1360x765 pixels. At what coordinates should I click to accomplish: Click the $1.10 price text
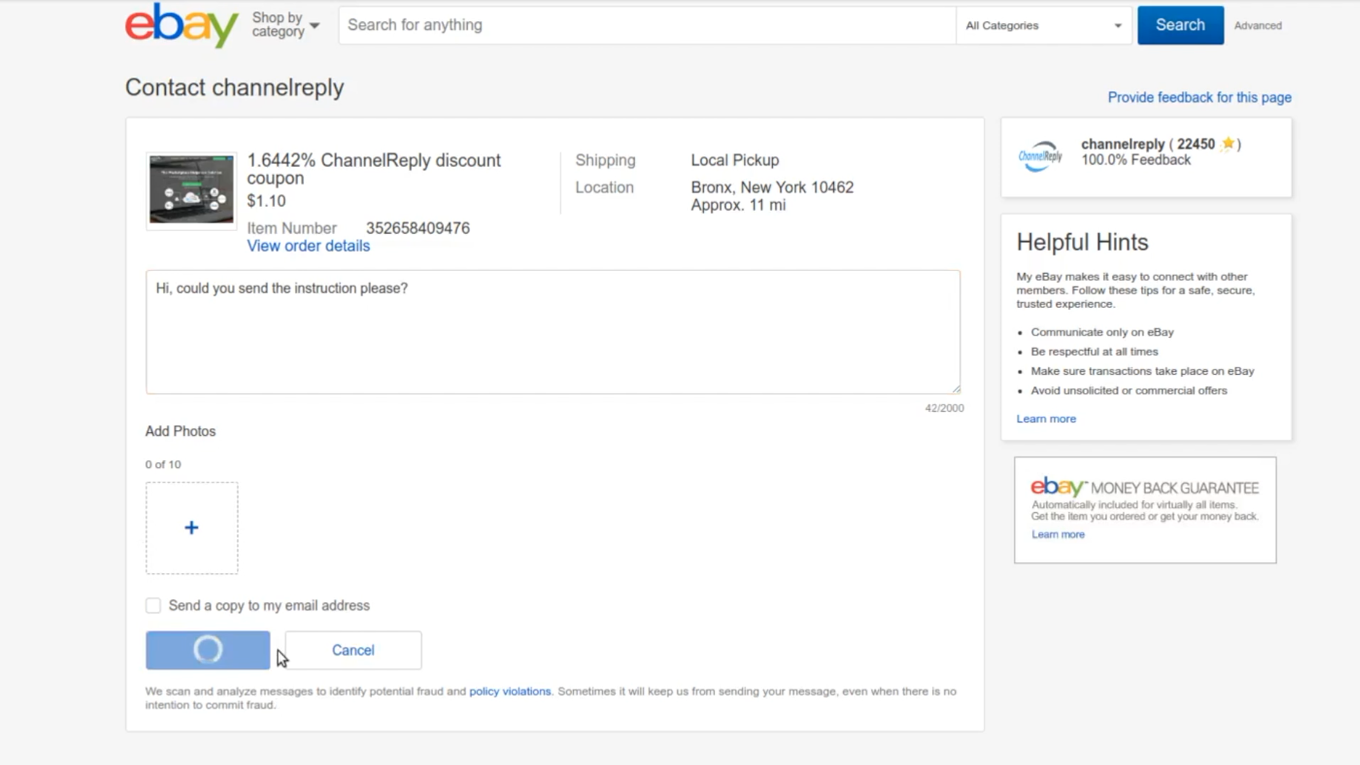tap(266, 201)
